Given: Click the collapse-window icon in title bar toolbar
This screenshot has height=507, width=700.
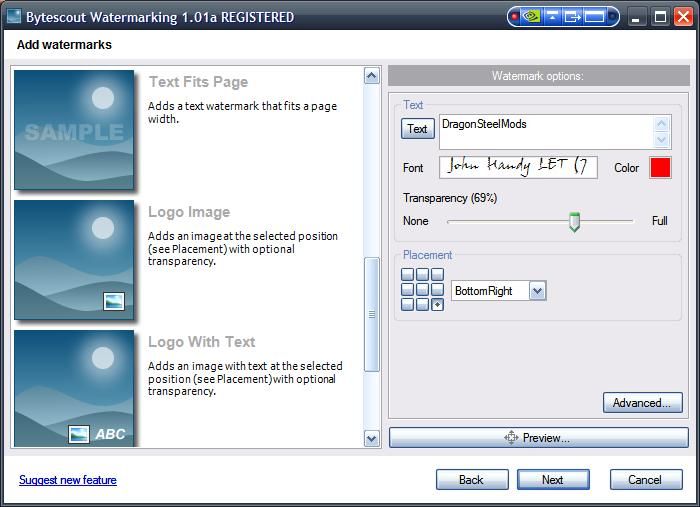Looking at the screenshot, I should tap(553, 16).
